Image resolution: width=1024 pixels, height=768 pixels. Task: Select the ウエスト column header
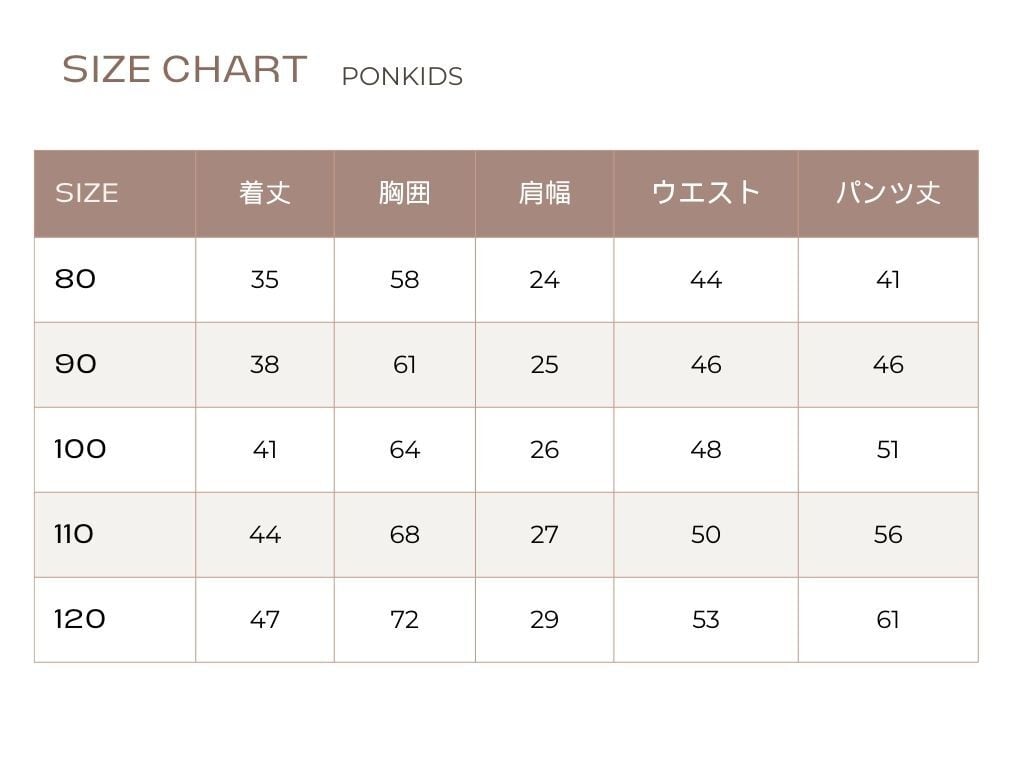coord(706,193)
